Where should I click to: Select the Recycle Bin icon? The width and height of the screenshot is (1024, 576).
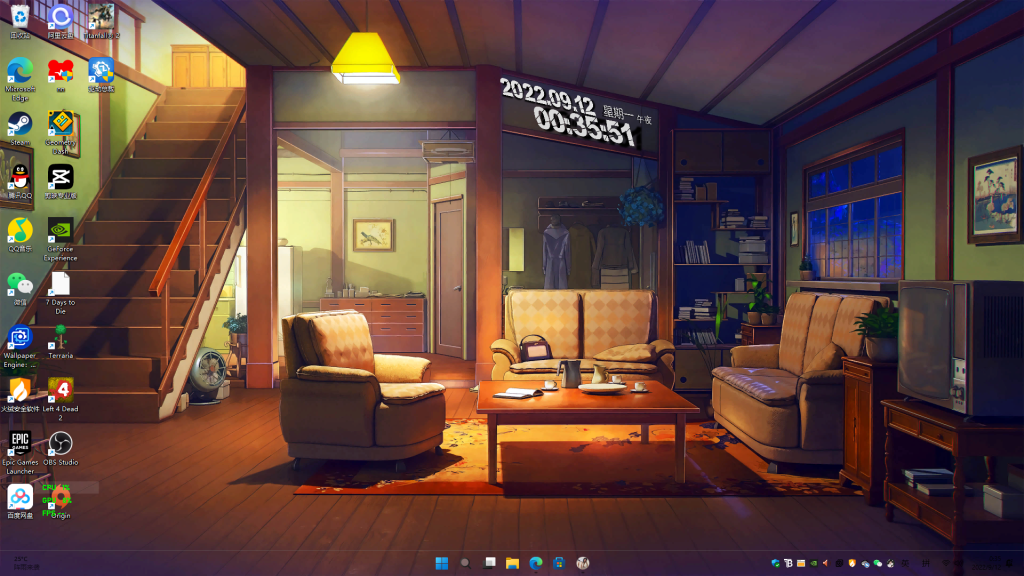pyautogui.click(x=20, y=17)
